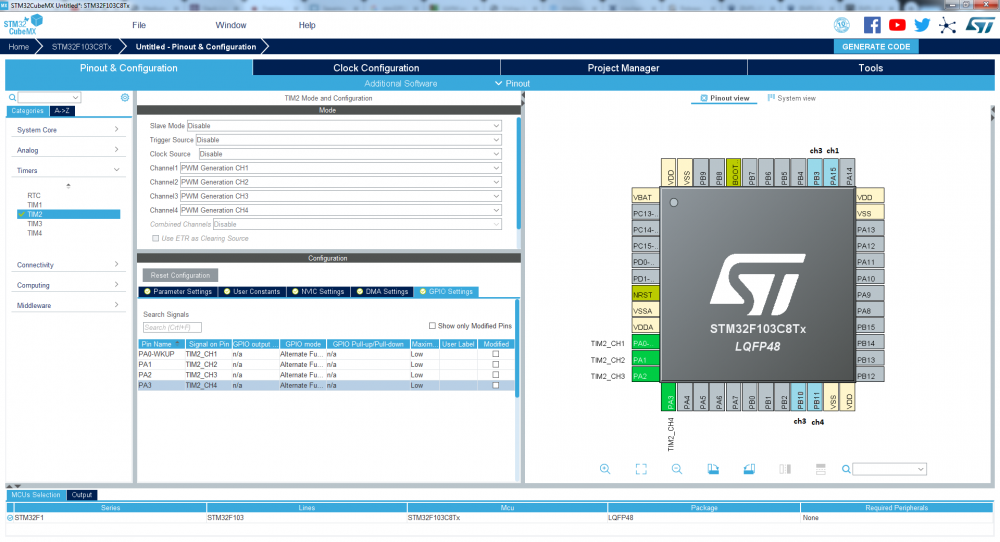Select TIM3 in the Timers list

click(35, 224)
